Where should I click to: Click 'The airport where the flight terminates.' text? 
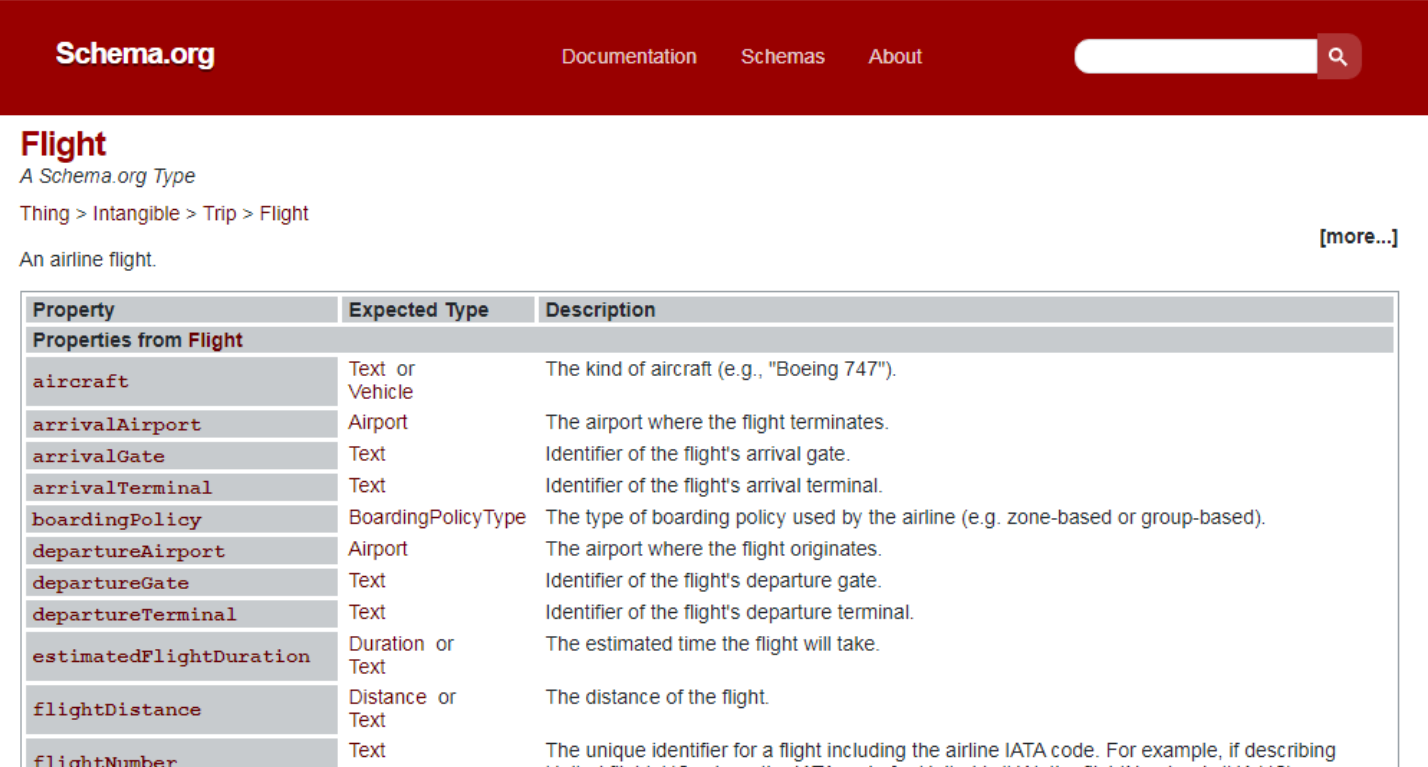(717, 422)
